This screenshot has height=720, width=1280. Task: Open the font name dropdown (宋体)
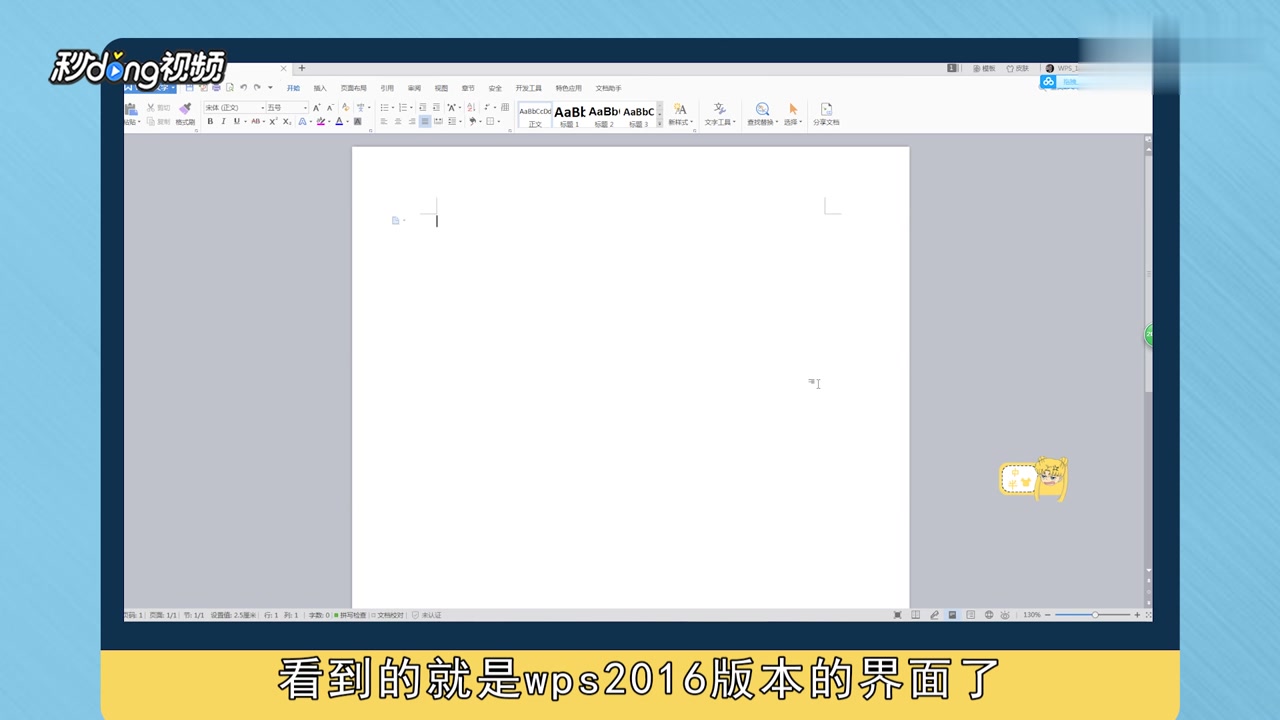(x=263, y=108)
